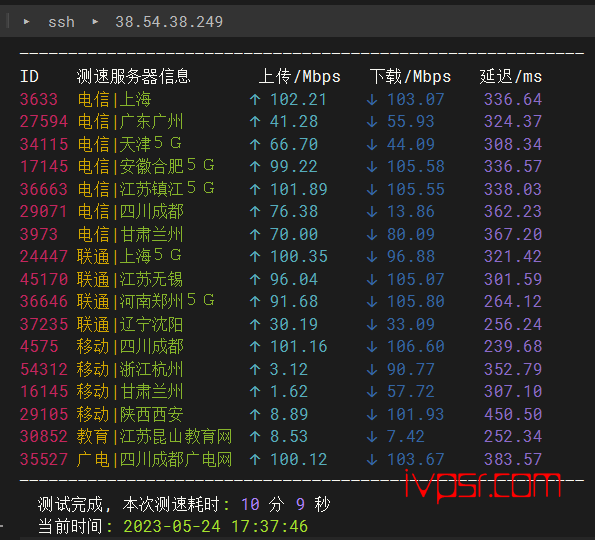Click the download arrow beside 13.86
Image resolution: width=595 pixels, height=540 pixels.
pos(372,212)
